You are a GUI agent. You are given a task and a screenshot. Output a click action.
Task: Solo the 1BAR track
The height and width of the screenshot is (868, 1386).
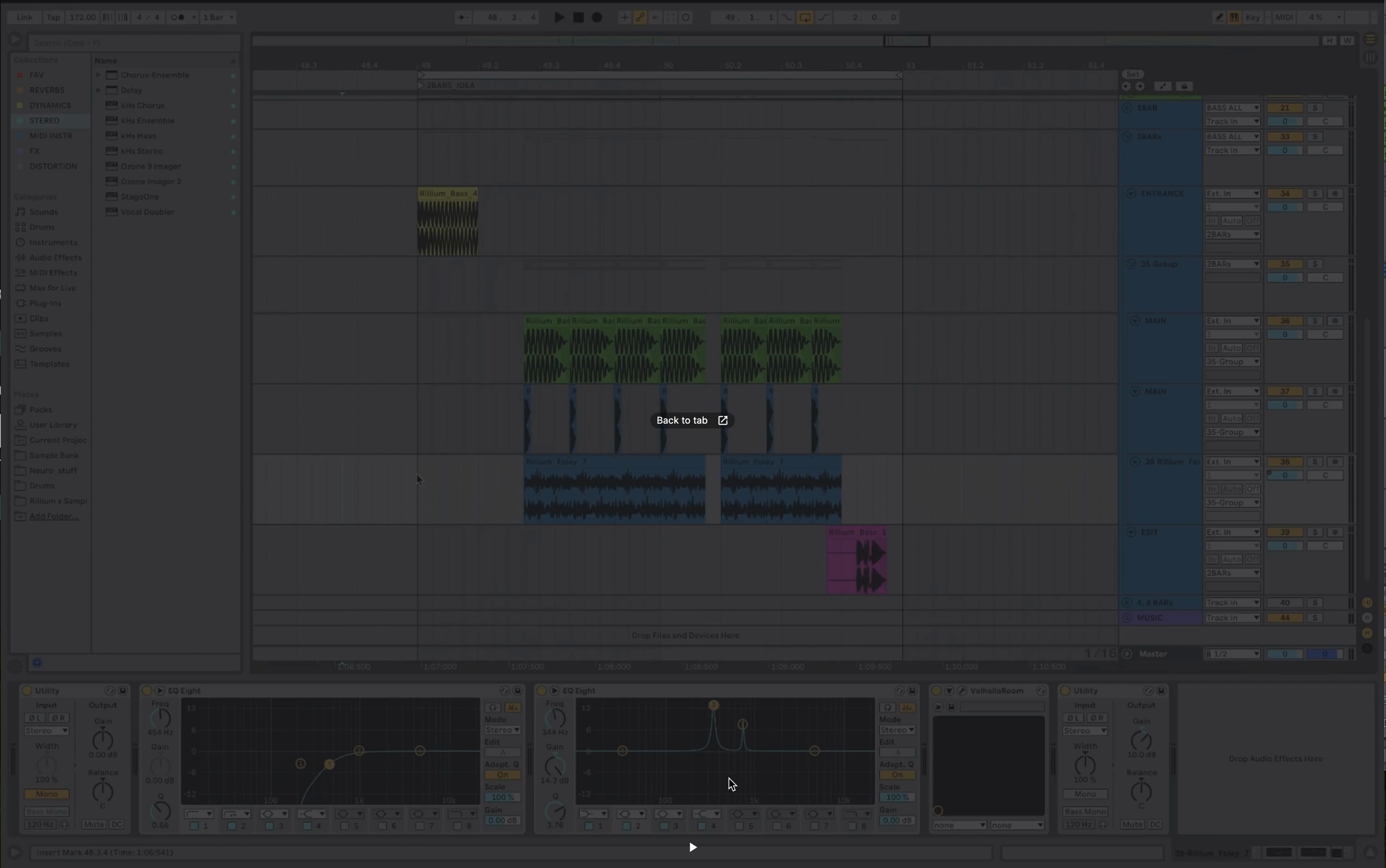point(1315,108)
